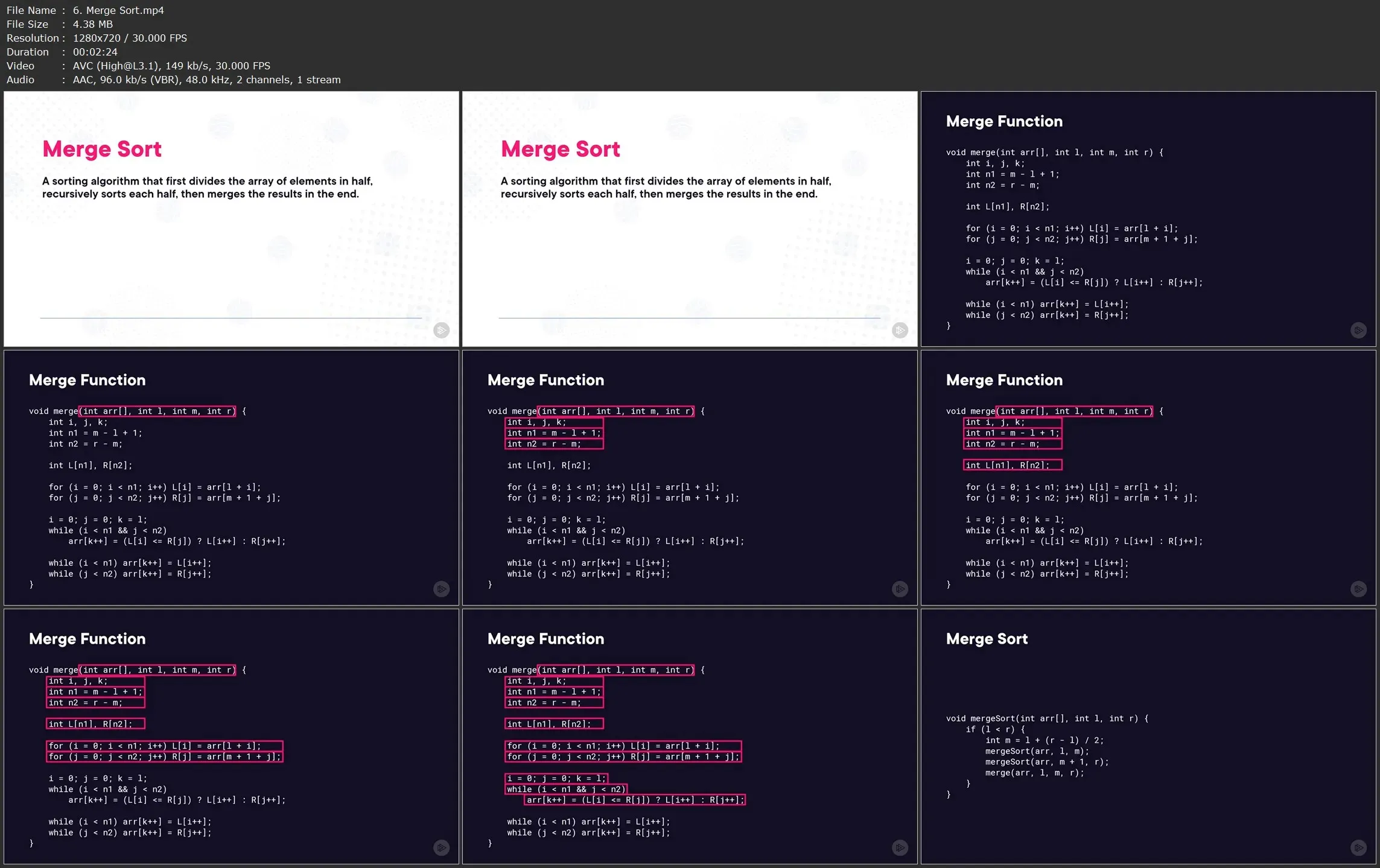This screenshot has width=1380, height=868.
Task: Click the 'File Name' label
Action: 31,10
